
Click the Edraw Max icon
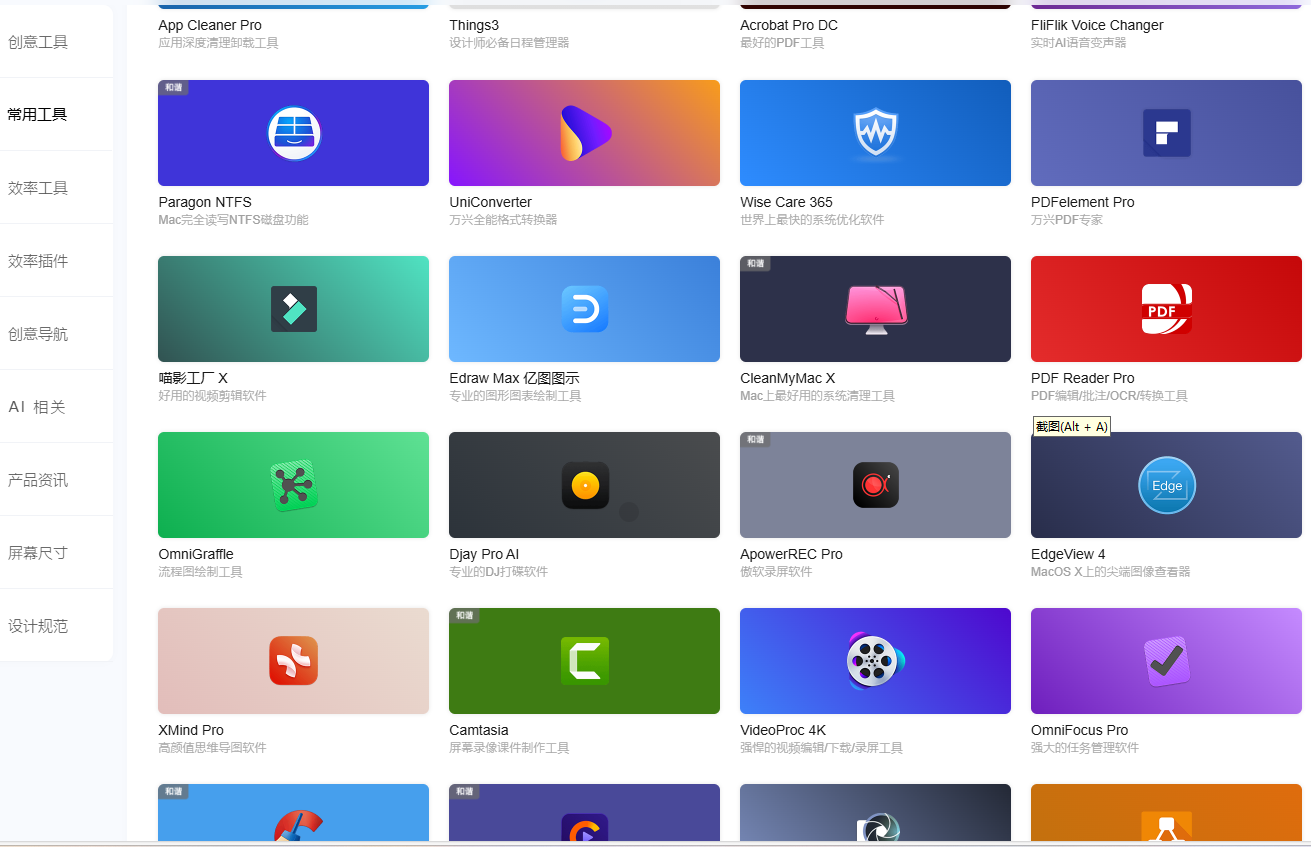(585, 309)
